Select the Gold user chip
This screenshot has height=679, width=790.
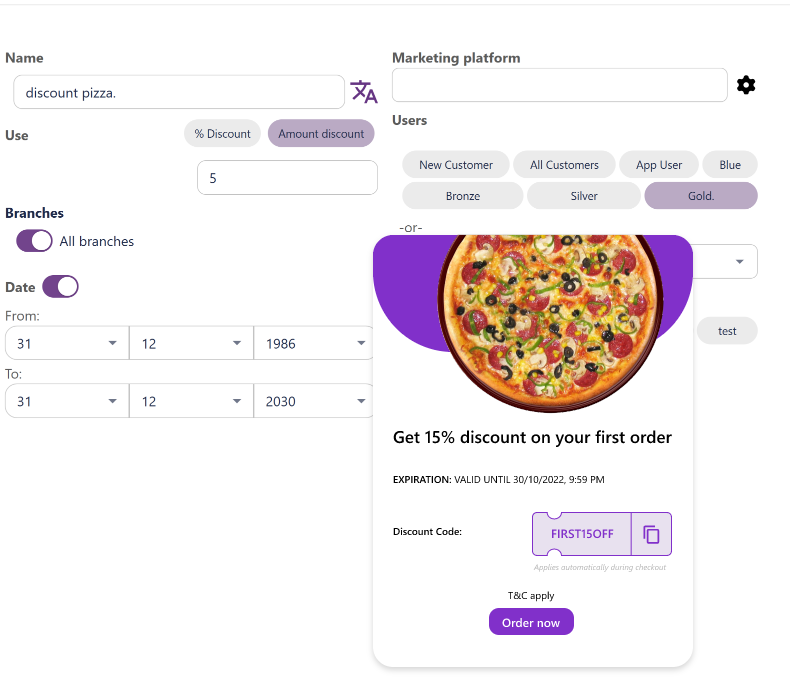(x=701, y=195)
